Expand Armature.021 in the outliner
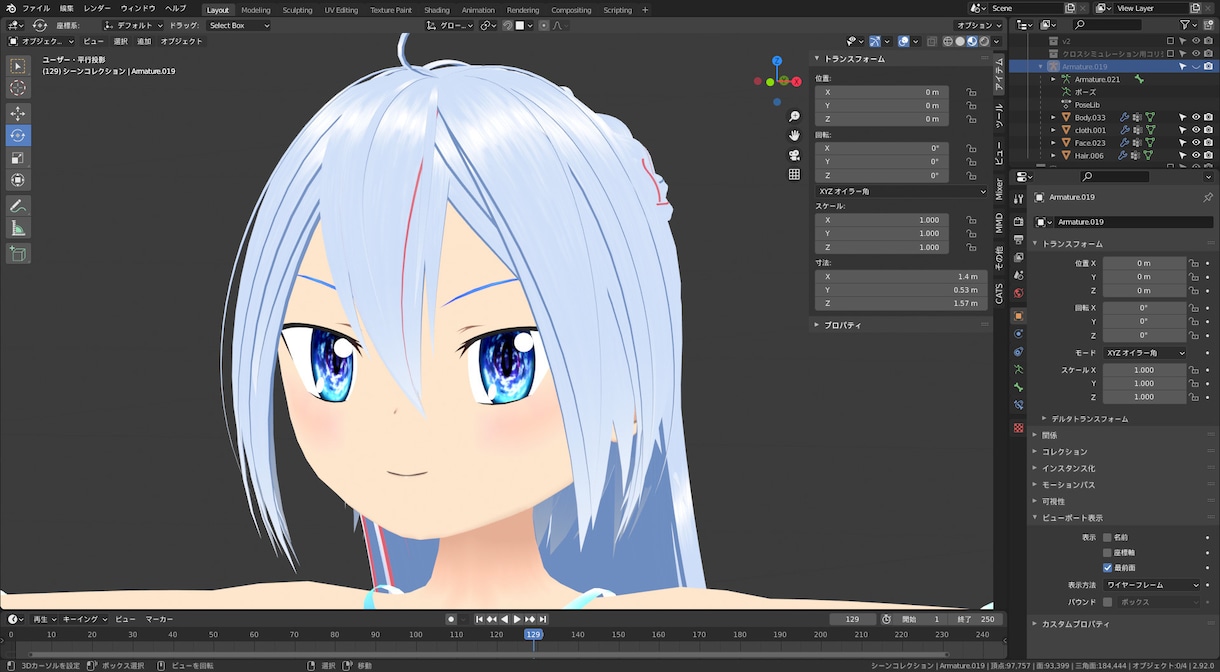 point(1055,79)
